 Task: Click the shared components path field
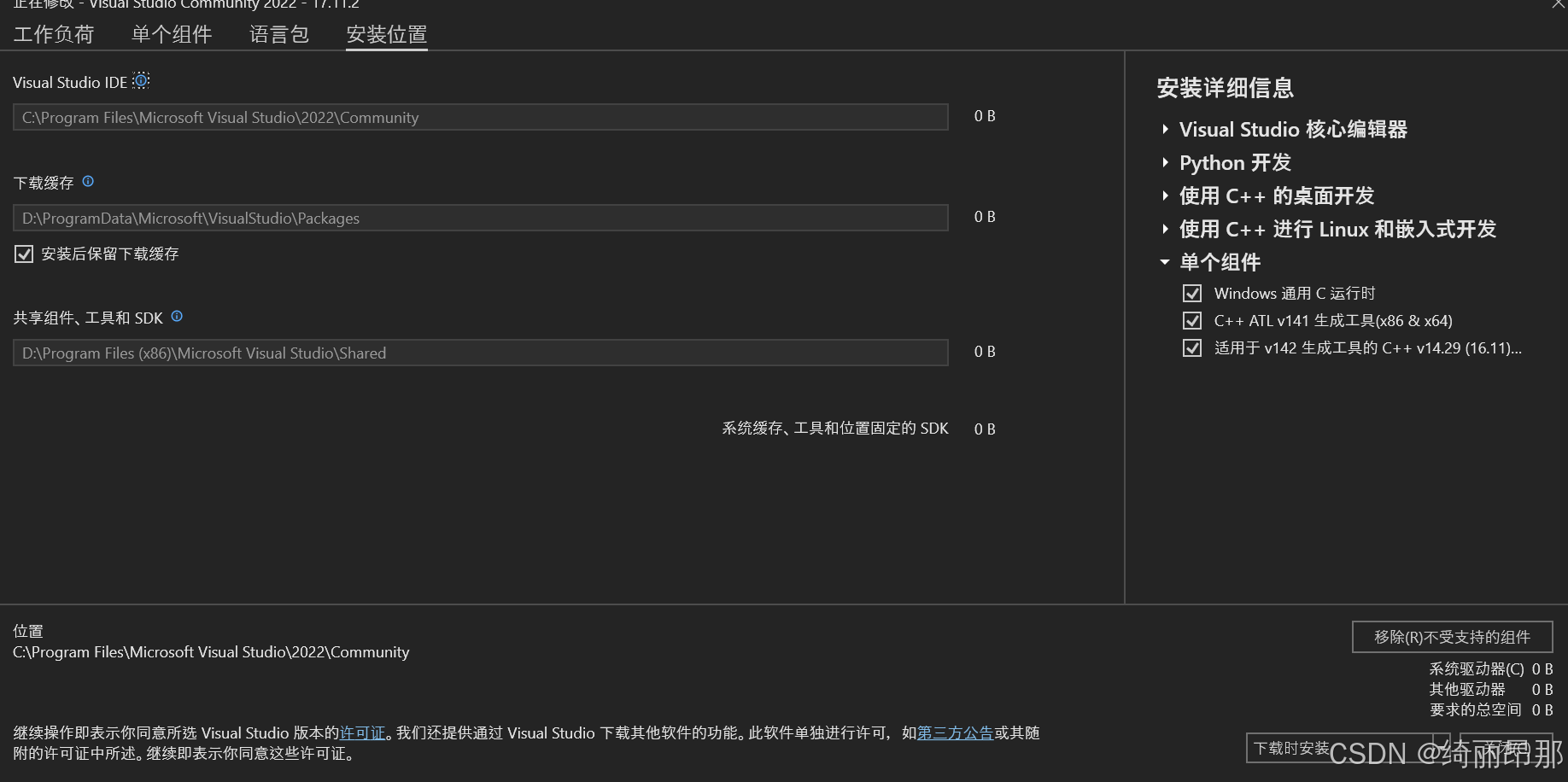pyautogui.click(x=480, y=353)
